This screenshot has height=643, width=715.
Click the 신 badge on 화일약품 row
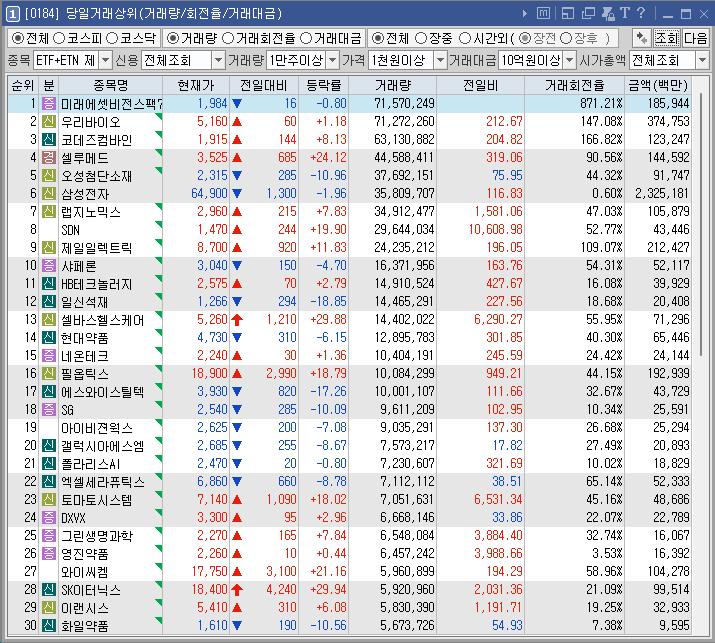click(49, 626)
